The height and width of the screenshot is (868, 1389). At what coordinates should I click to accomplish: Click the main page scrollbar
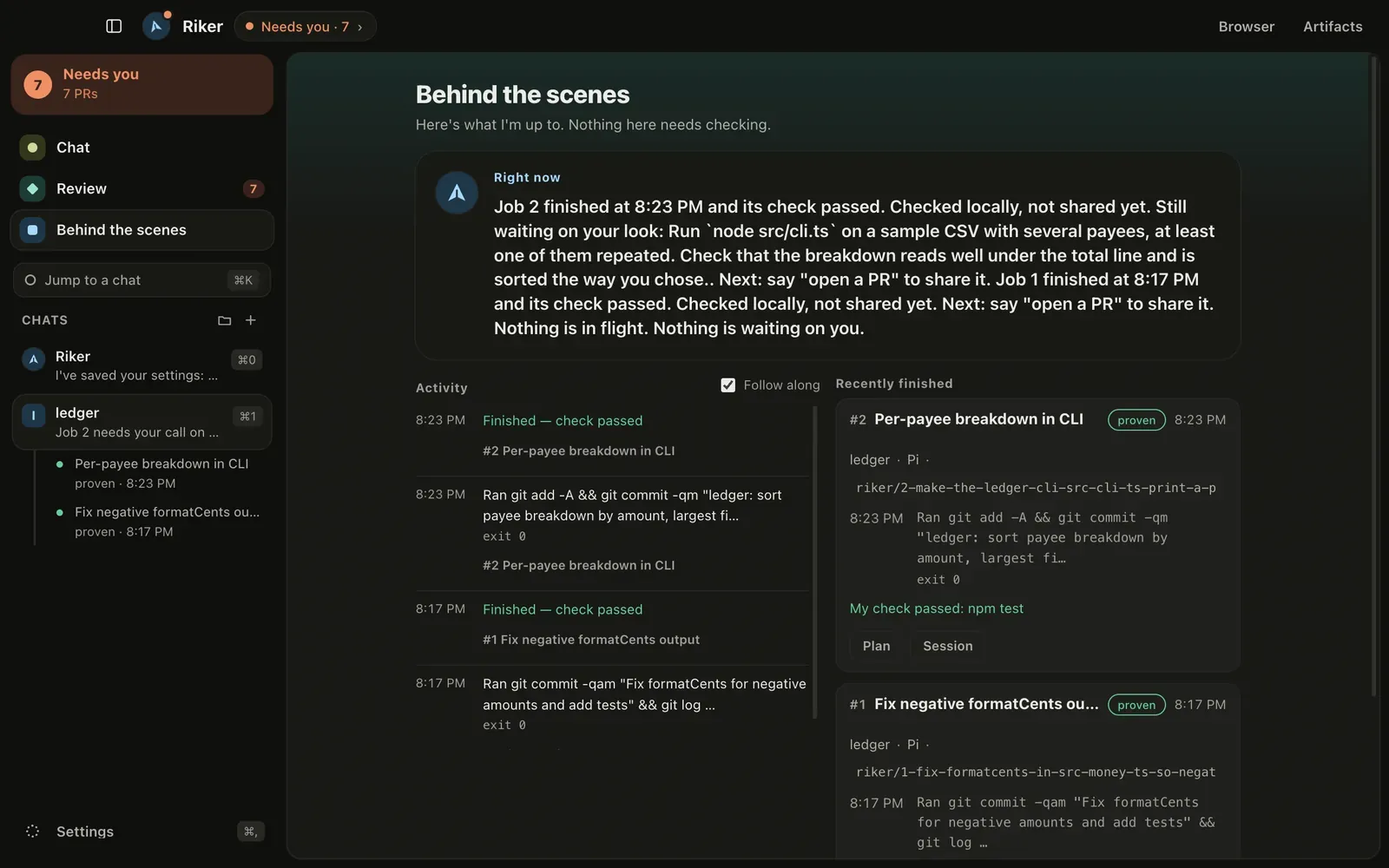(x=1373, y=375)
